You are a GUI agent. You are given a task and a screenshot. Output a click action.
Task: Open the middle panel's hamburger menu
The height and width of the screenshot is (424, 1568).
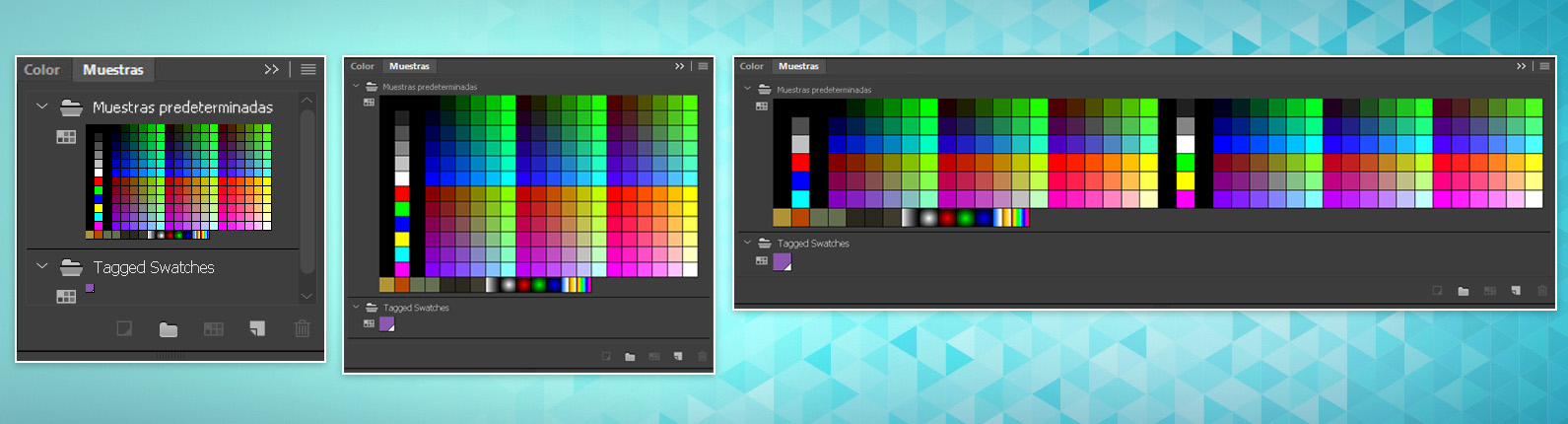(x=703, y=66)
